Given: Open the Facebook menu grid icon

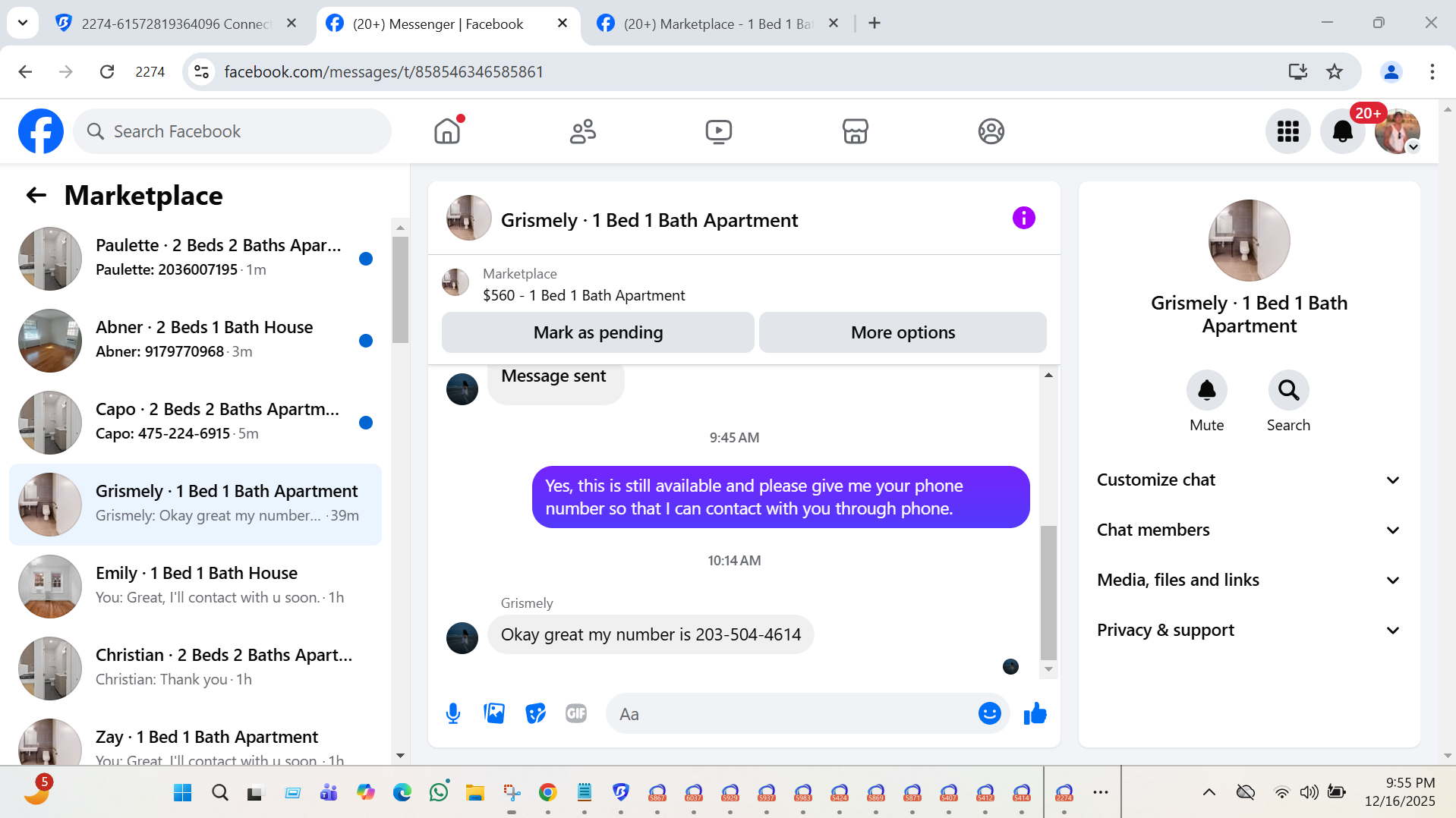Looking at the screenshot, I should (x=1287, y=131).
